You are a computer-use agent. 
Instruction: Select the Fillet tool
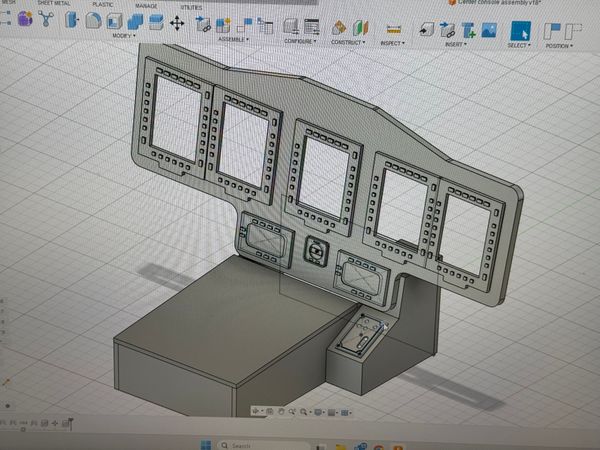click(93, 20)
